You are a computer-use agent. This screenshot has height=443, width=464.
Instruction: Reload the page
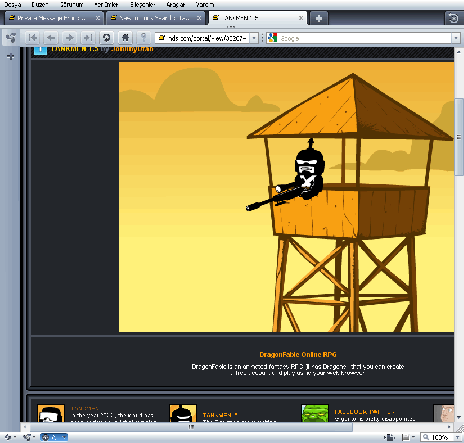(x=106, y=38)
